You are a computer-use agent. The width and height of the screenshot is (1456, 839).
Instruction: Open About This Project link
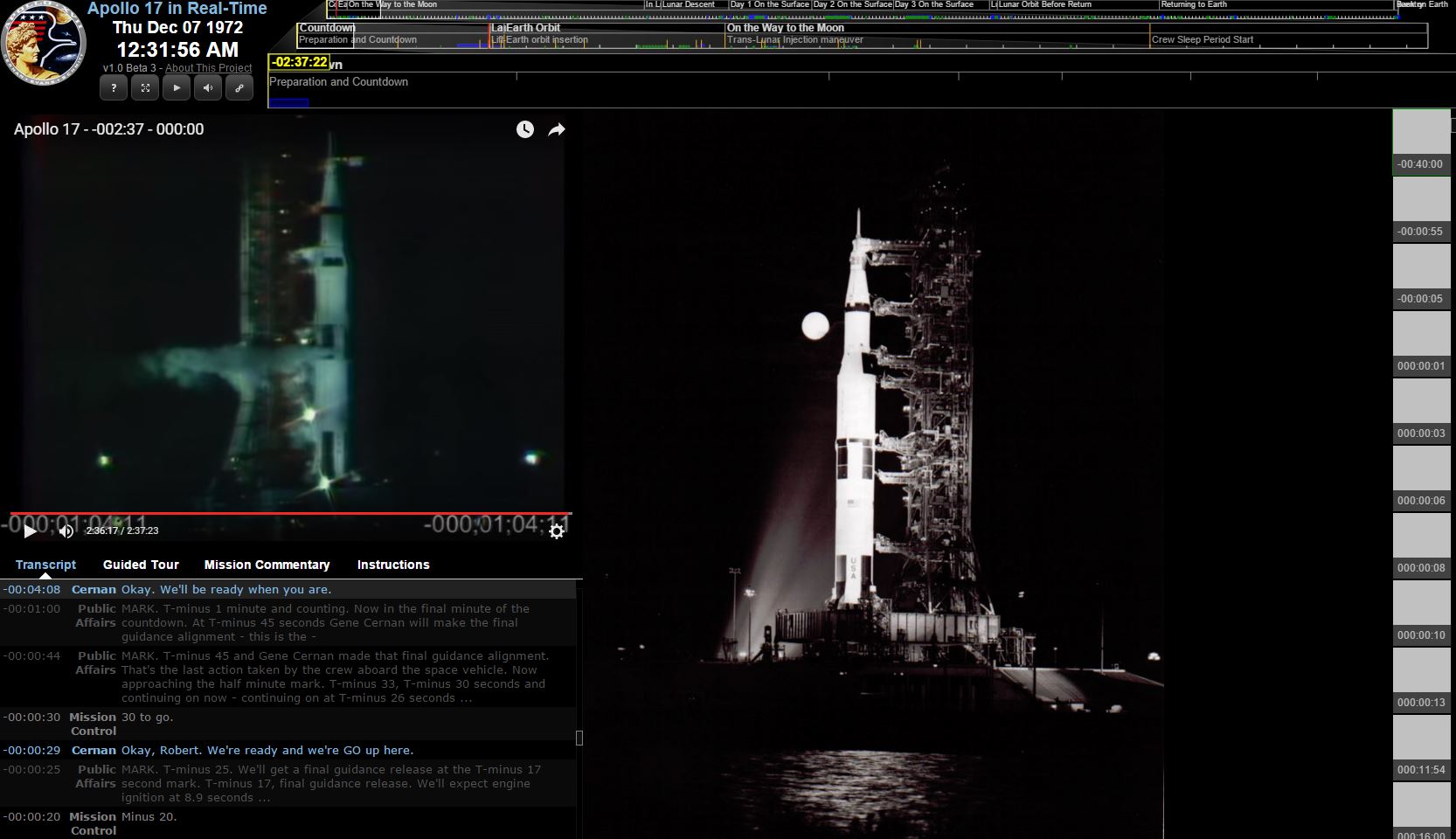click(208, 68)
